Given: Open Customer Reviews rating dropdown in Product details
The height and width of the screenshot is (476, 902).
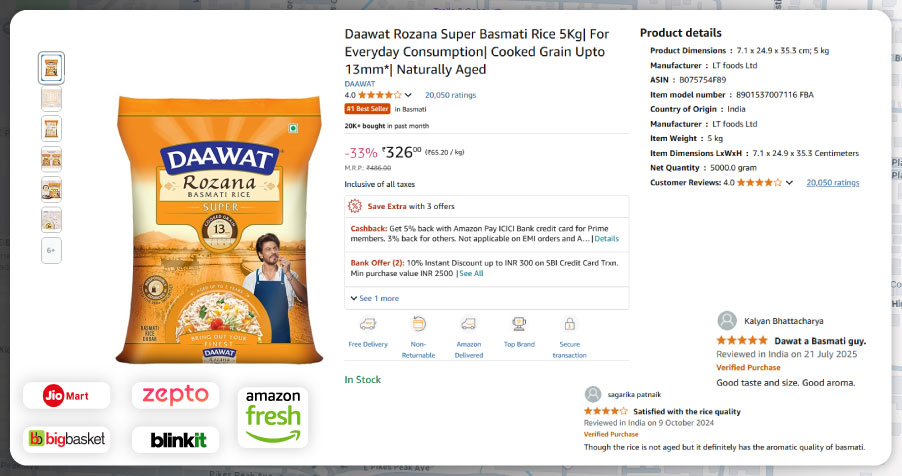Looking at the screenshot, I should (789, 183).
